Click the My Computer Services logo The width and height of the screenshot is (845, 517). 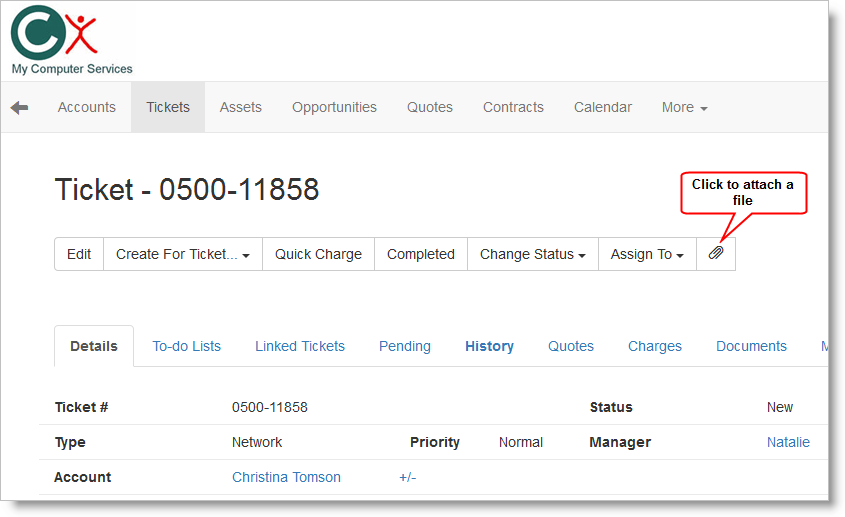tap(70, 40)
